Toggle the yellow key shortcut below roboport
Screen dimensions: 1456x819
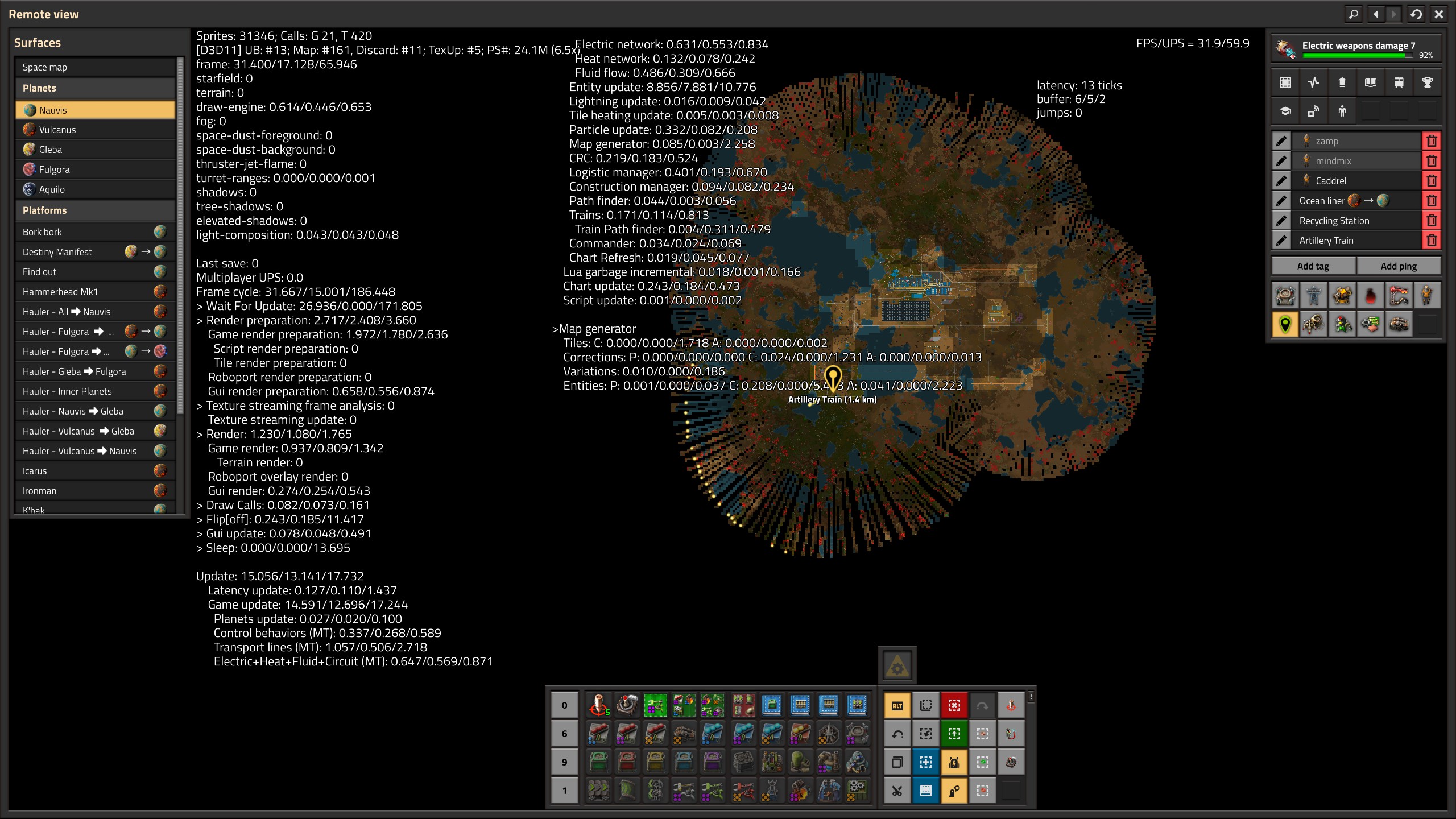click(954, 791)
